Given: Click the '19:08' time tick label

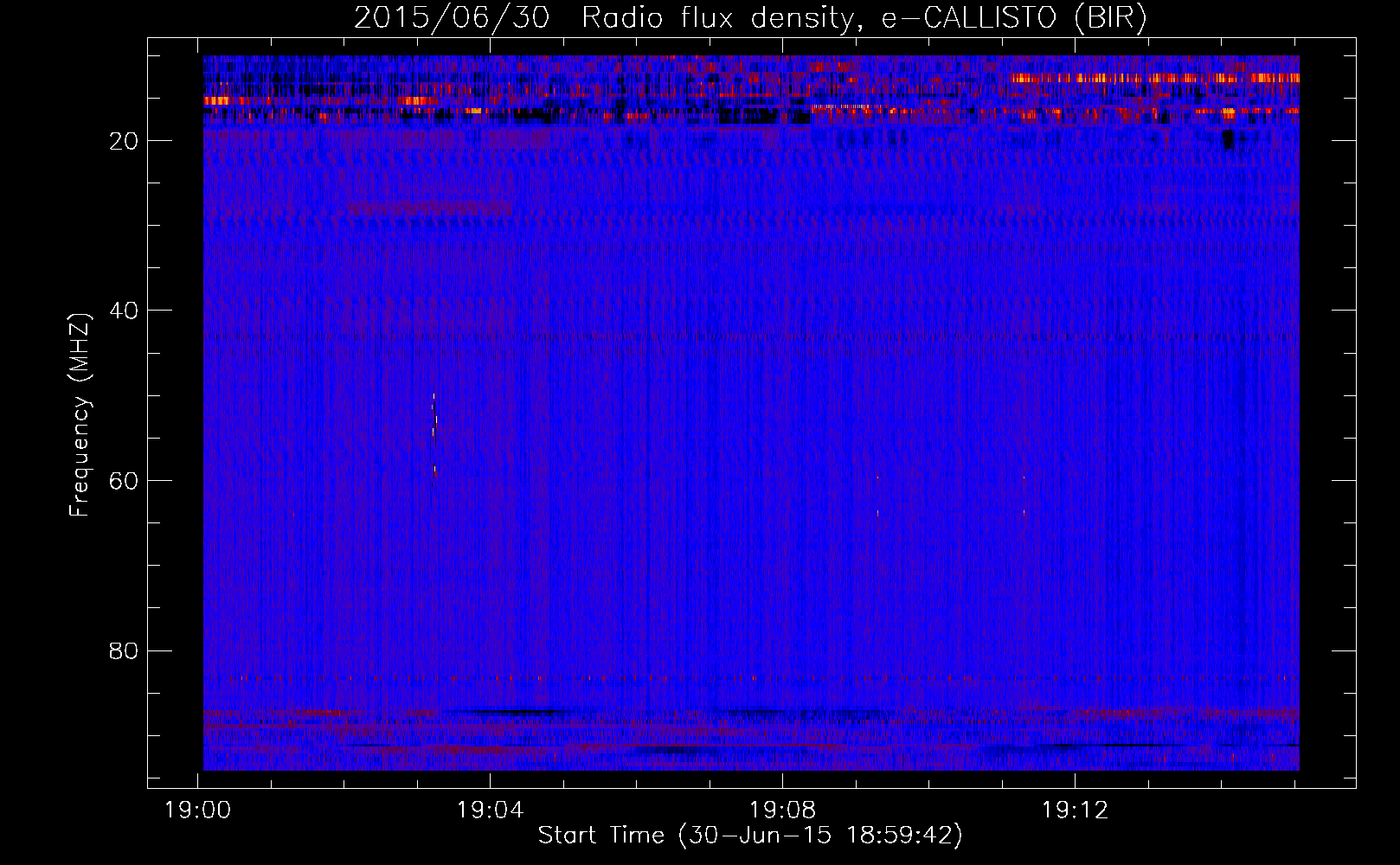Looking at the screenshot, I should tap(782, 811).
